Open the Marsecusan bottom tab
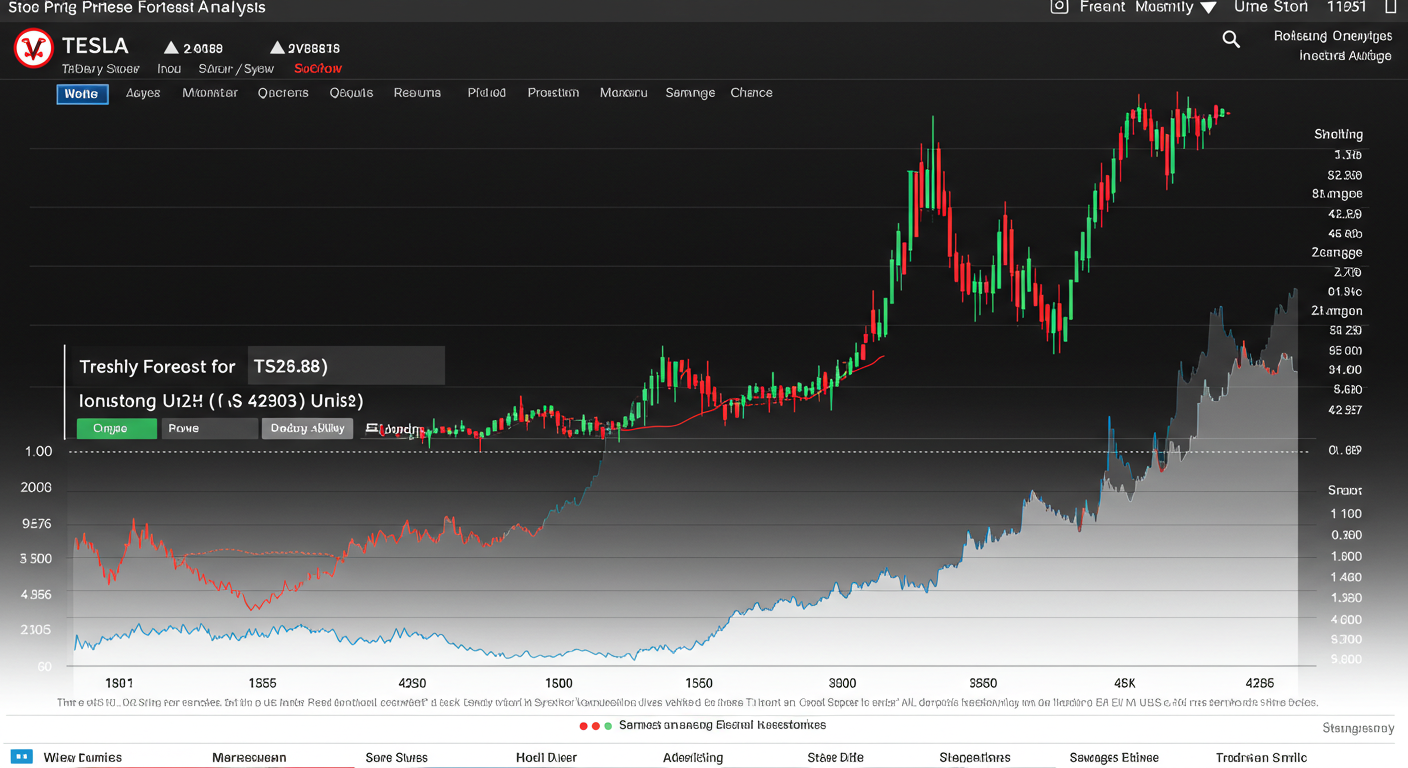This screenshot has width=1408, height=768. coord(249,757)
